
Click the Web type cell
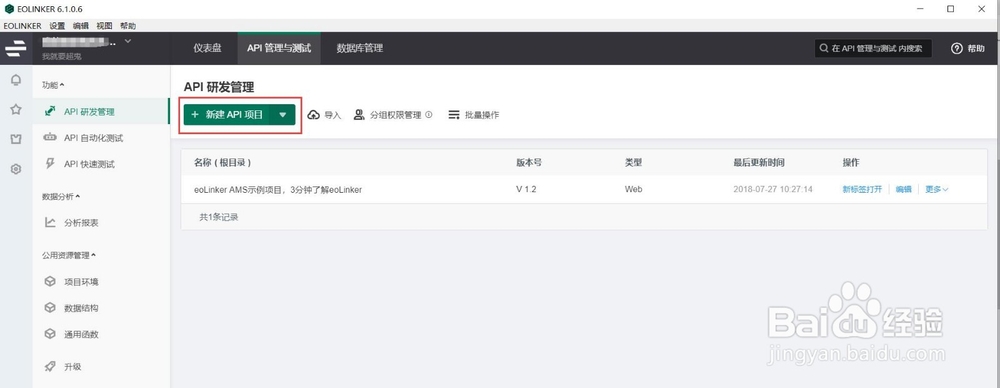click(x=633, y=190)
